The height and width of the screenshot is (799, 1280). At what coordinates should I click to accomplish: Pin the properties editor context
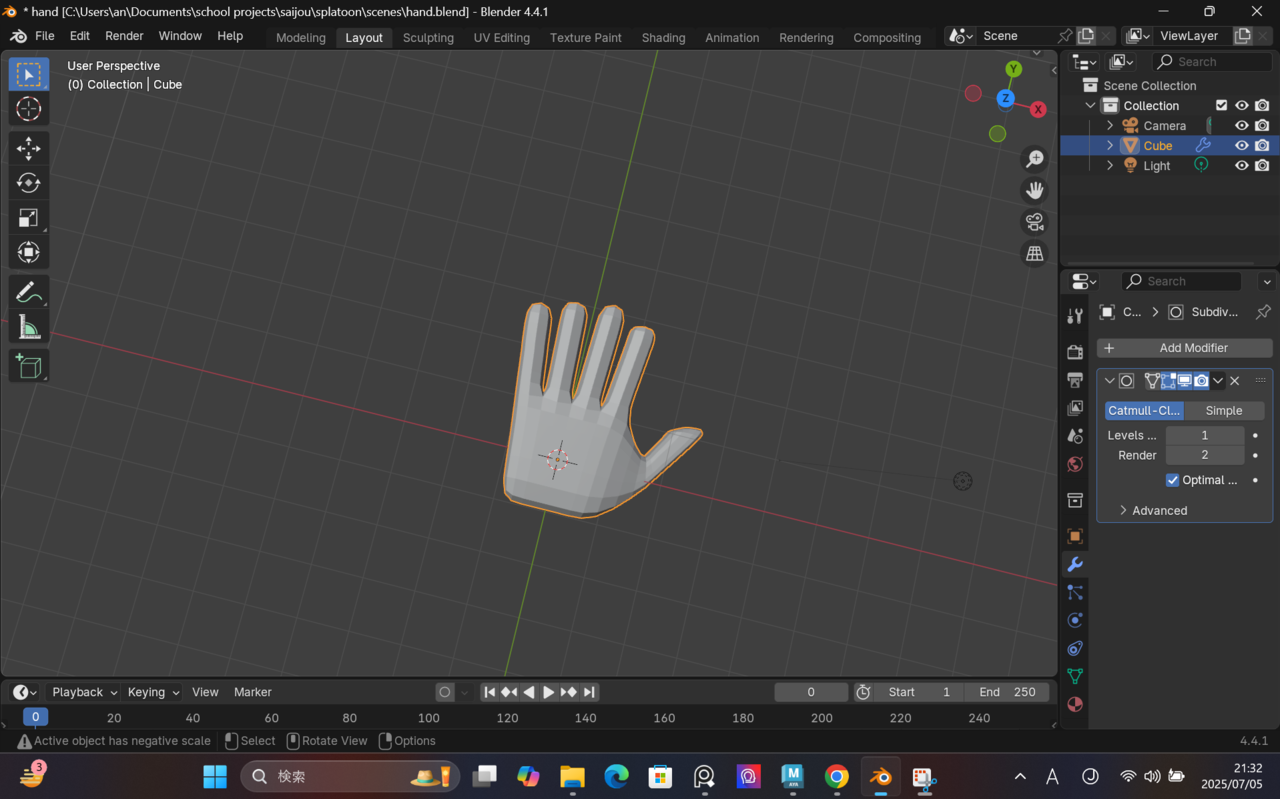[x=1263, y=312]
